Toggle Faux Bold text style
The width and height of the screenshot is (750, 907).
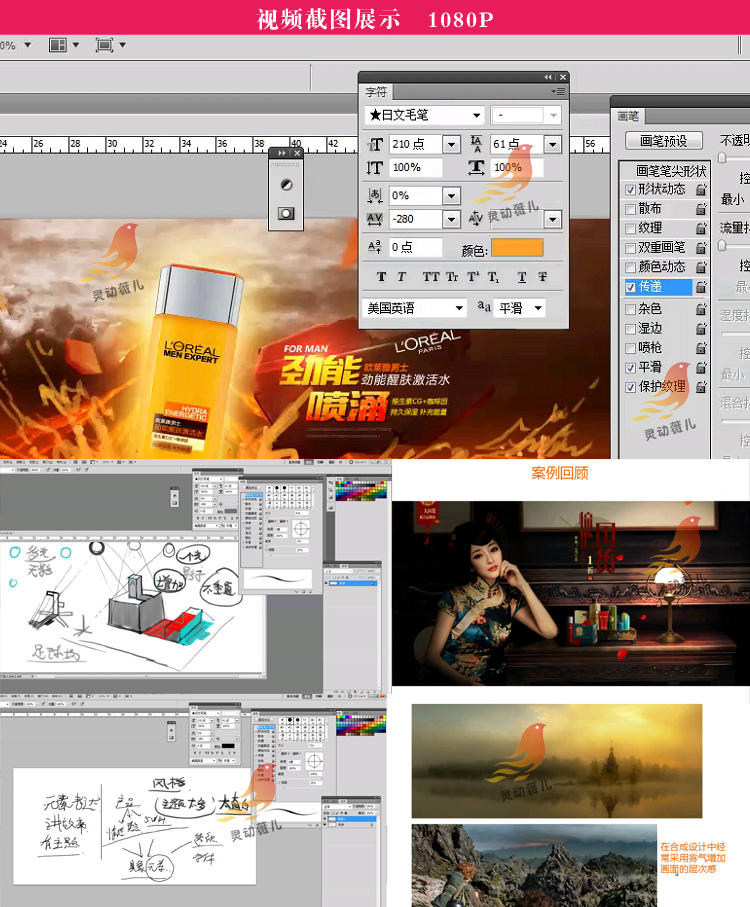click(381, 277)
